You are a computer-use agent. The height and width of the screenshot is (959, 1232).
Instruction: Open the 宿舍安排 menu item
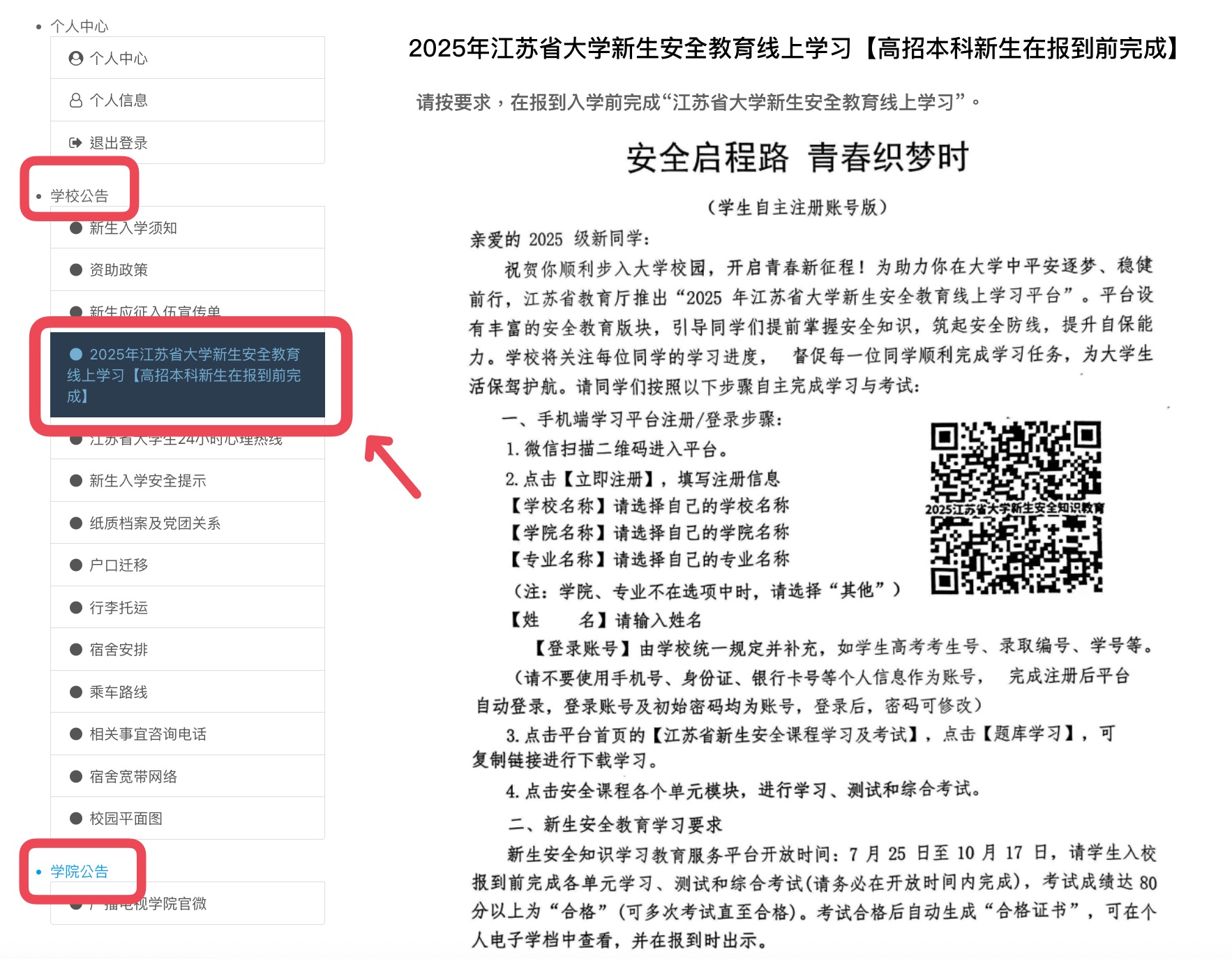[x=119, y=650]
